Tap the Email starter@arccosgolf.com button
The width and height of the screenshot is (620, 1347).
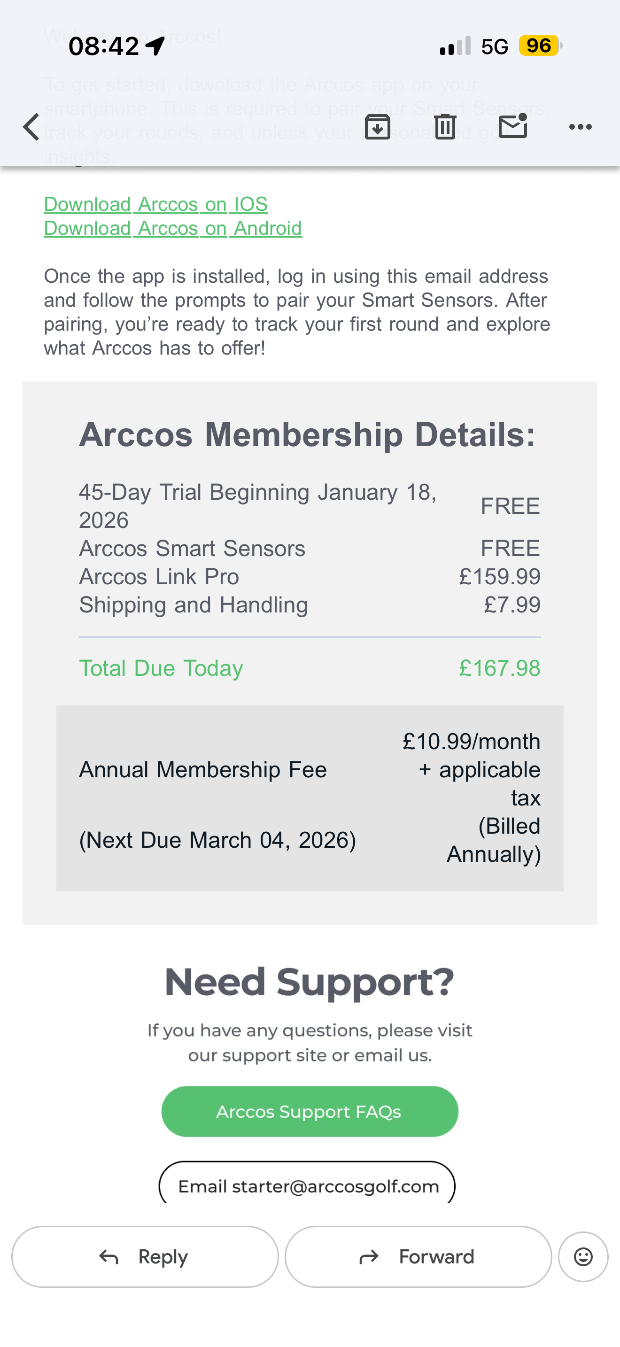[308, 1186]
